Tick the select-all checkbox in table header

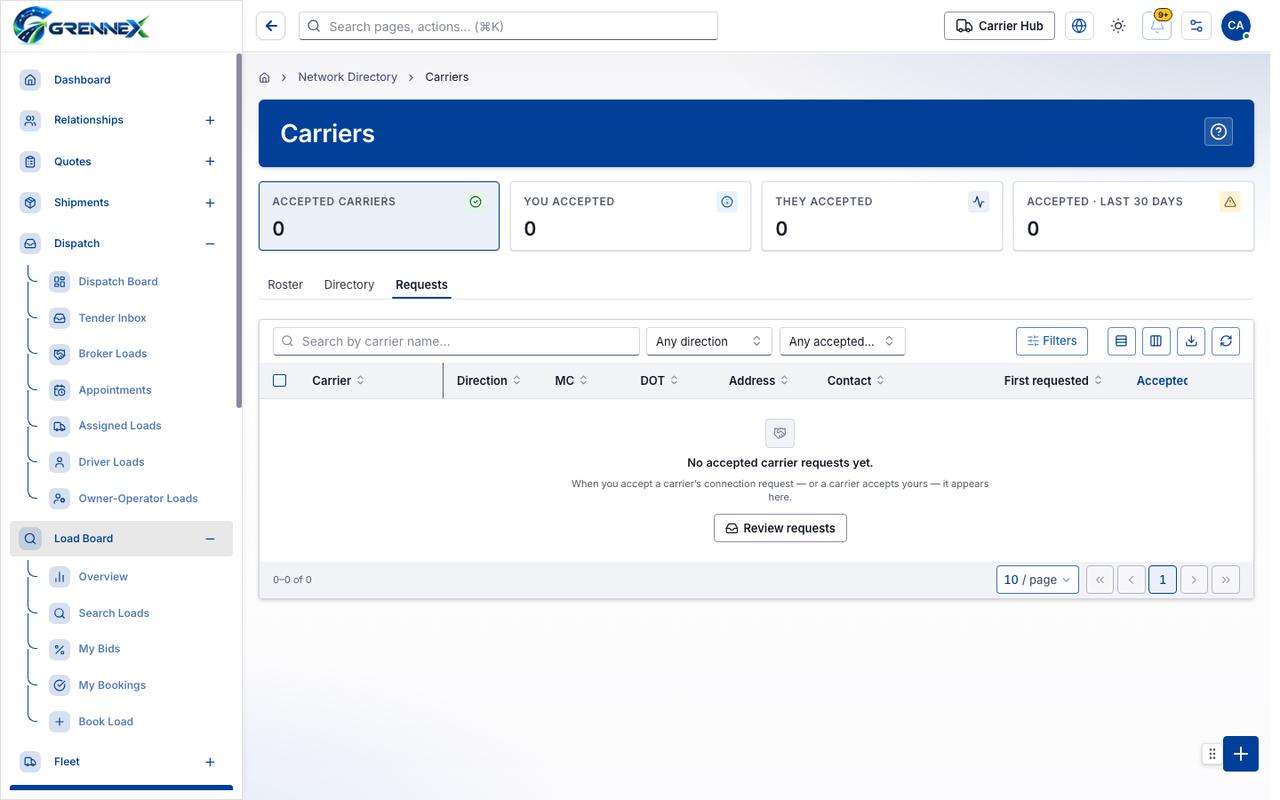280,381
